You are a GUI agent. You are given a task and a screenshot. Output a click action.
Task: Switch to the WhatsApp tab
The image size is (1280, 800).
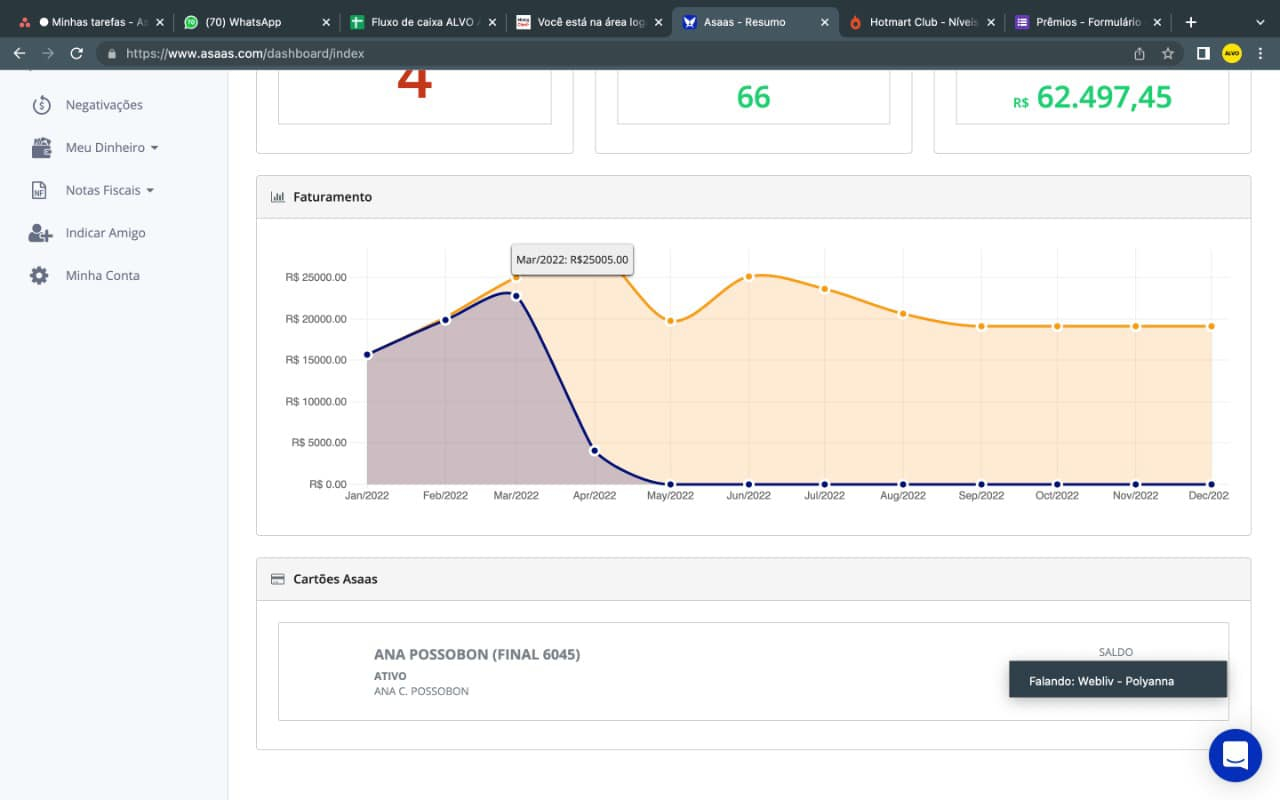click(x=255, y=22)
